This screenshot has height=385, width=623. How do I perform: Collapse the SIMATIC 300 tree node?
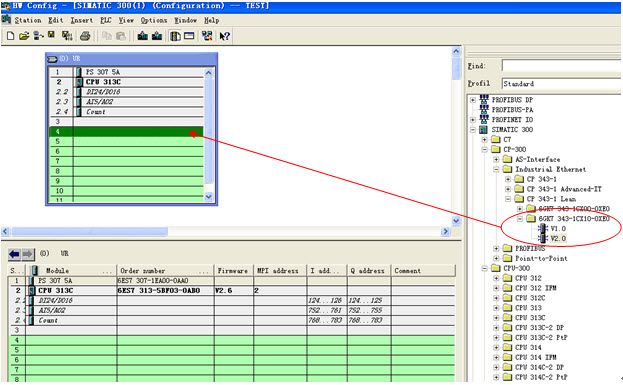(473, 130)
